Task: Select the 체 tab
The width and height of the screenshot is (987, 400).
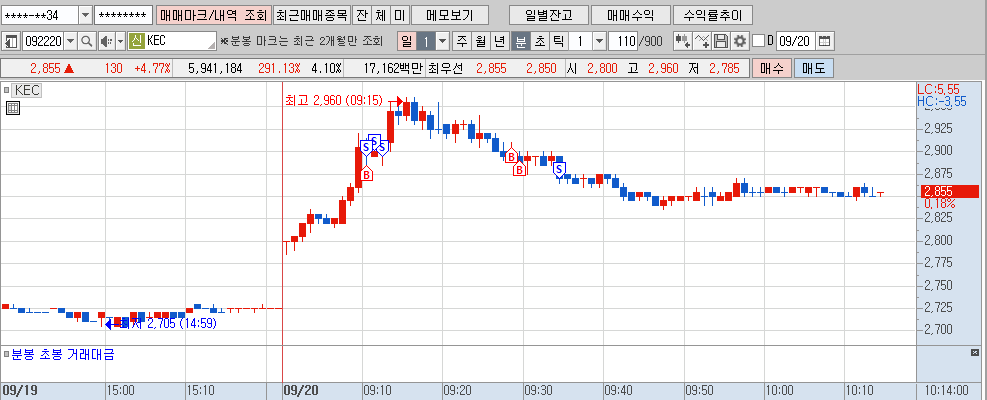Action: [x=380, y=14]
